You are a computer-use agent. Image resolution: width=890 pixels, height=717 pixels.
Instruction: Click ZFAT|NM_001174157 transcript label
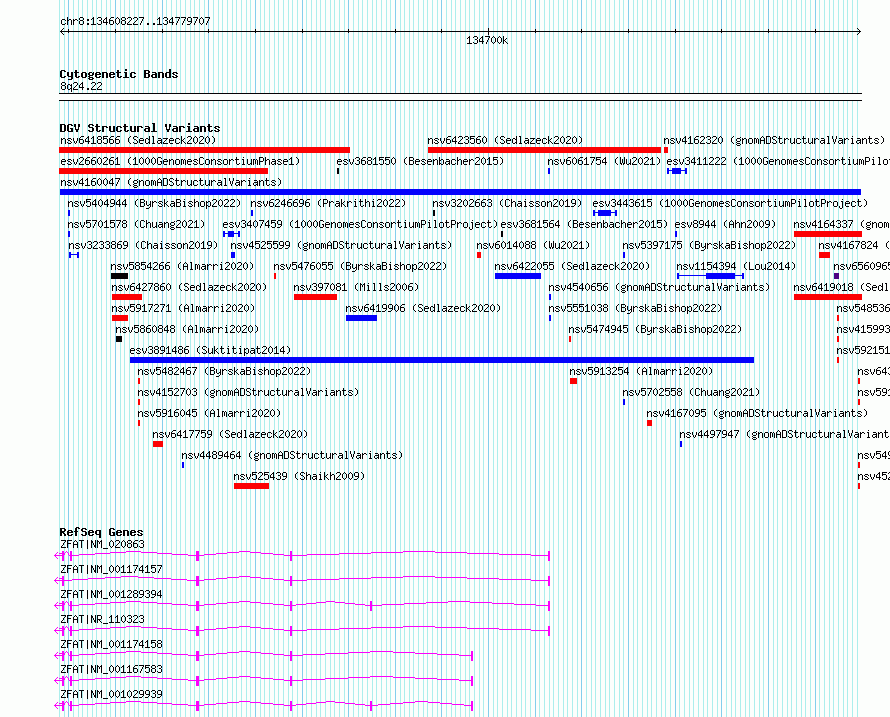[x=111, y=569]
